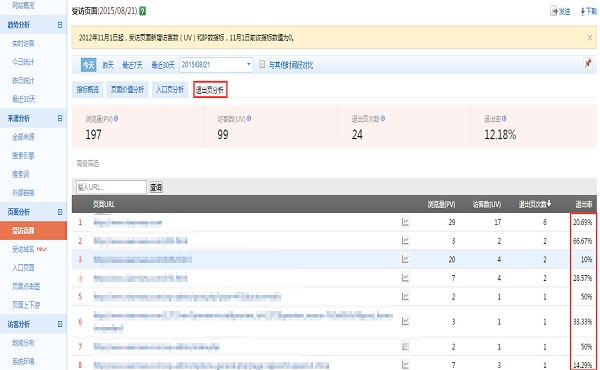Focus the 输入URL search field
Screen dimensions: 600x370
pos(111,187)
